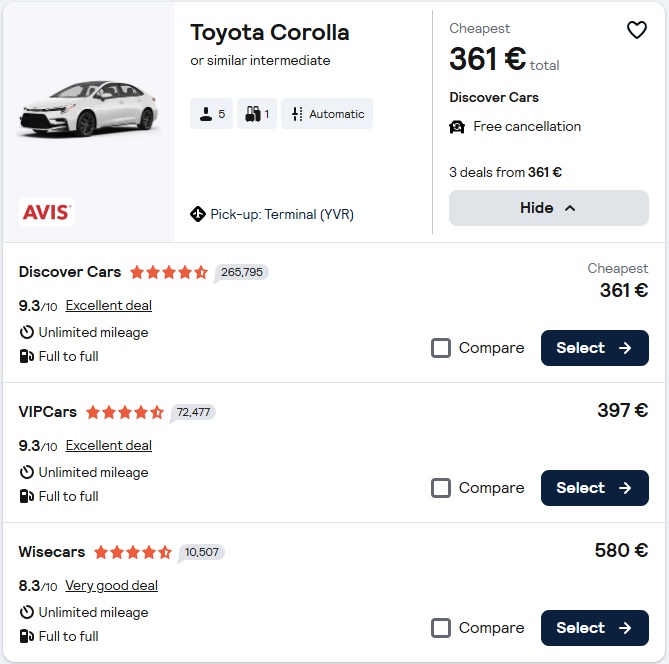Save Toyota Corolla with the heart icon

click(x=637, y=30)
